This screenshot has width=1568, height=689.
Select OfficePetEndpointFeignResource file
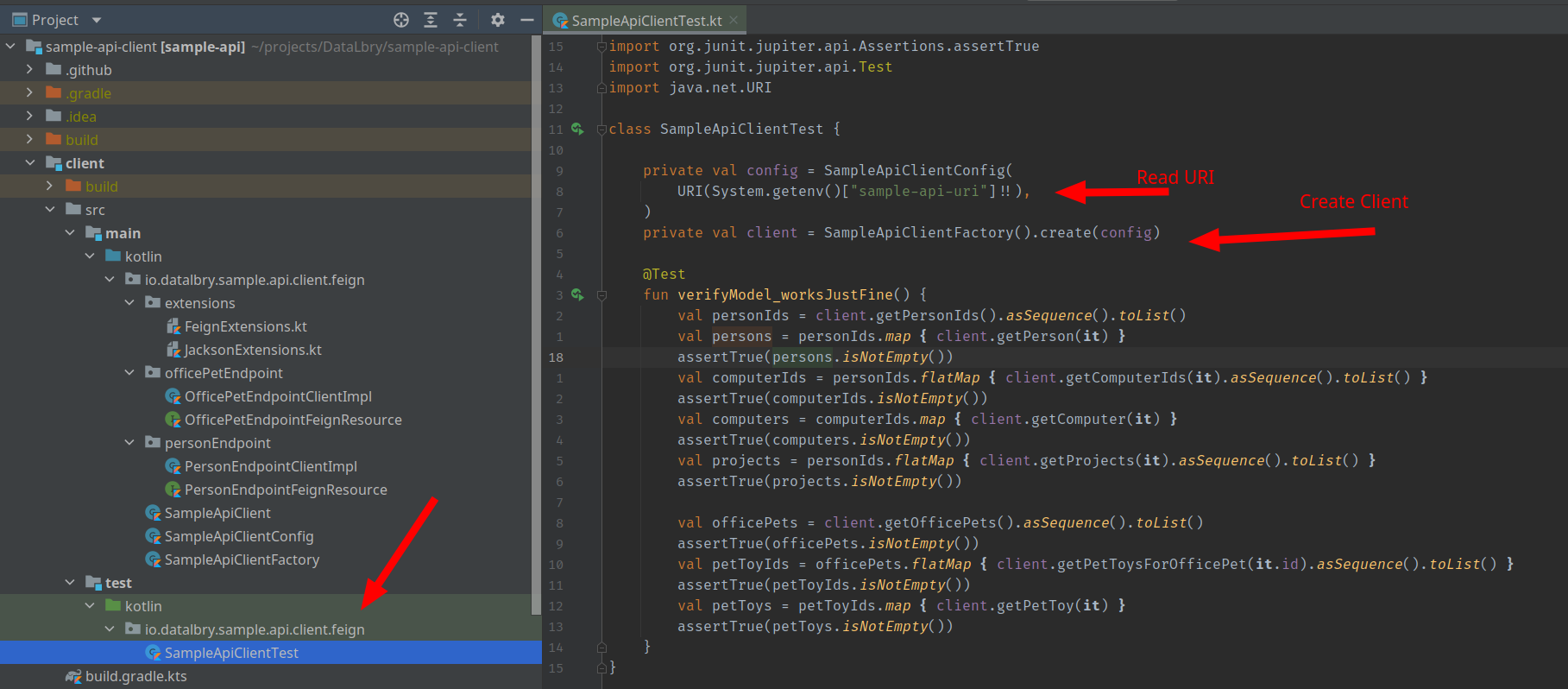tap(293, 420)
